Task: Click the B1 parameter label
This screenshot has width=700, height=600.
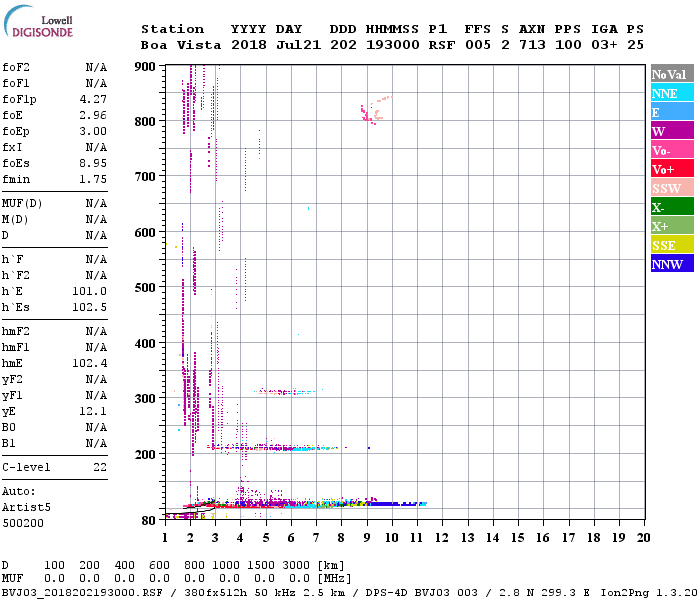Action: click(9, 443)
